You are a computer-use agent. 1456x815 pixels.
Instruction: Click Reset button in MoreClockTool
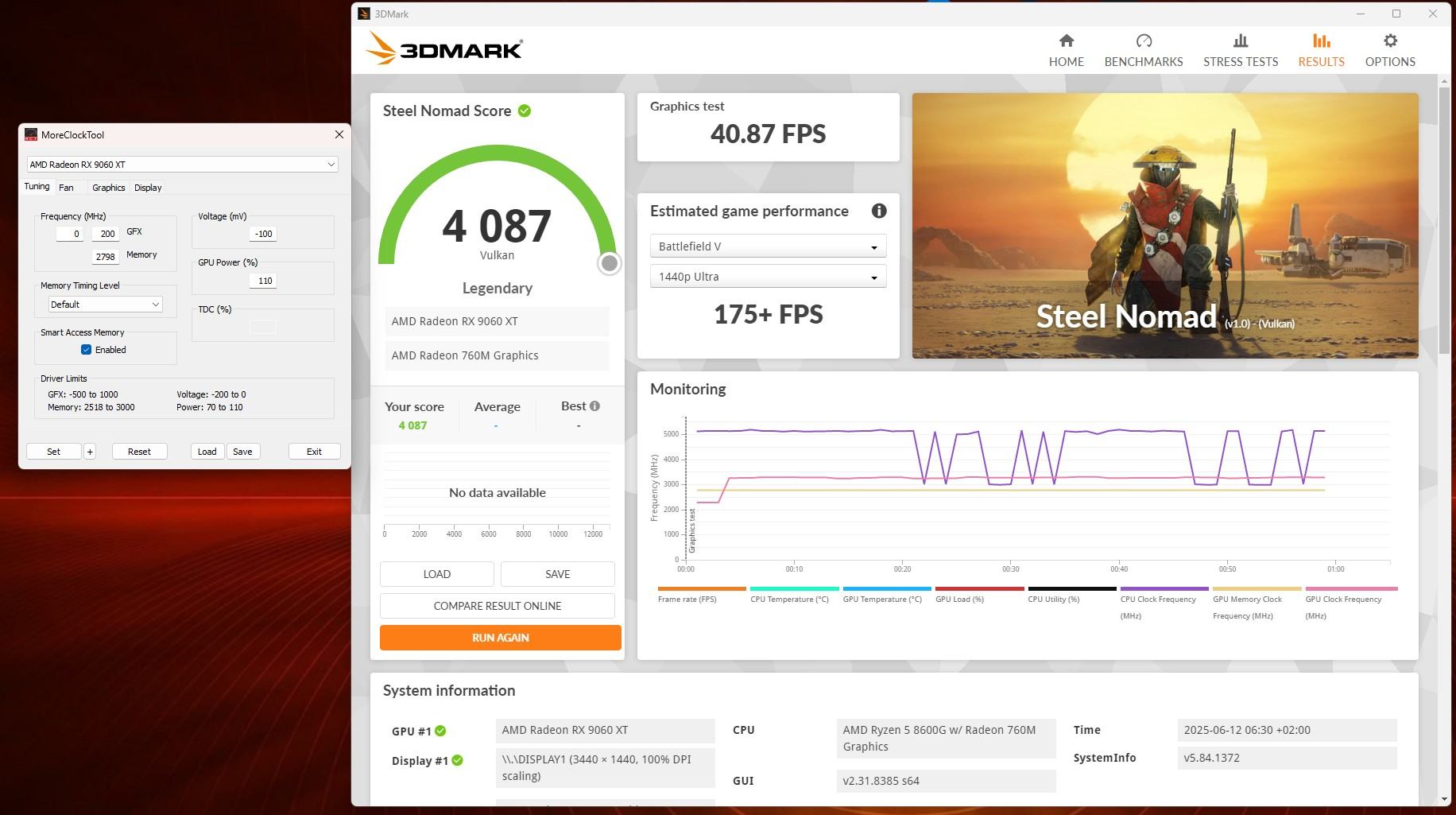click(x=139, y=452)
